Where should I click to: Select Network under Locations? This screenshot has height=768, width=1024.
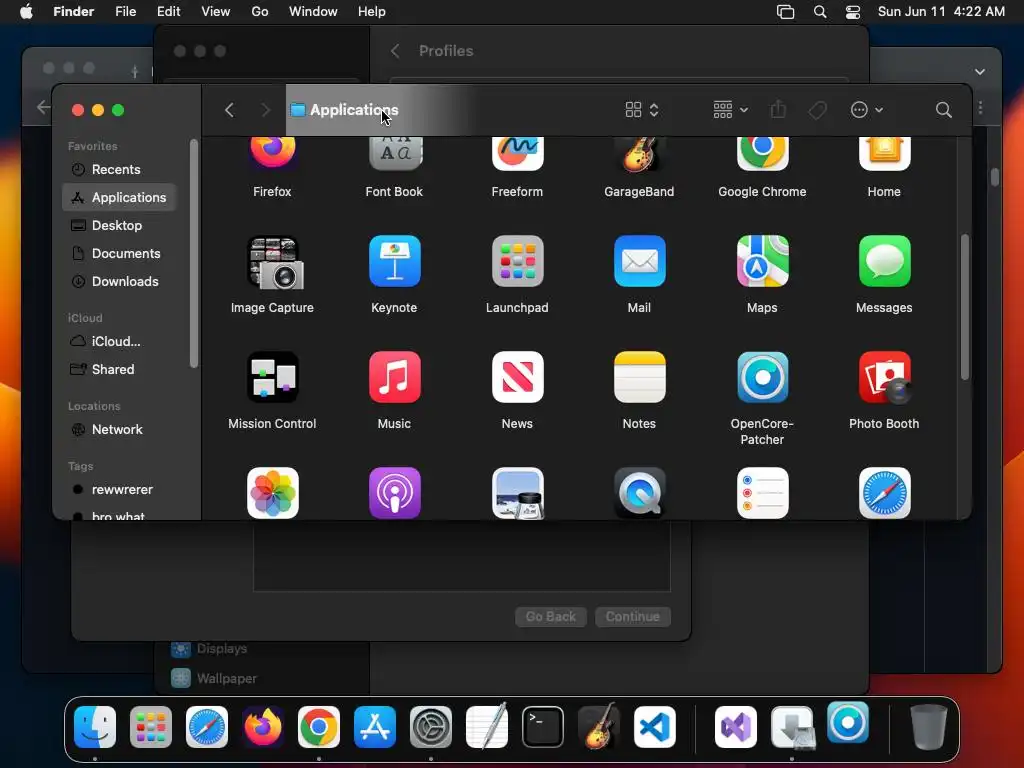[x=119, y=430]
